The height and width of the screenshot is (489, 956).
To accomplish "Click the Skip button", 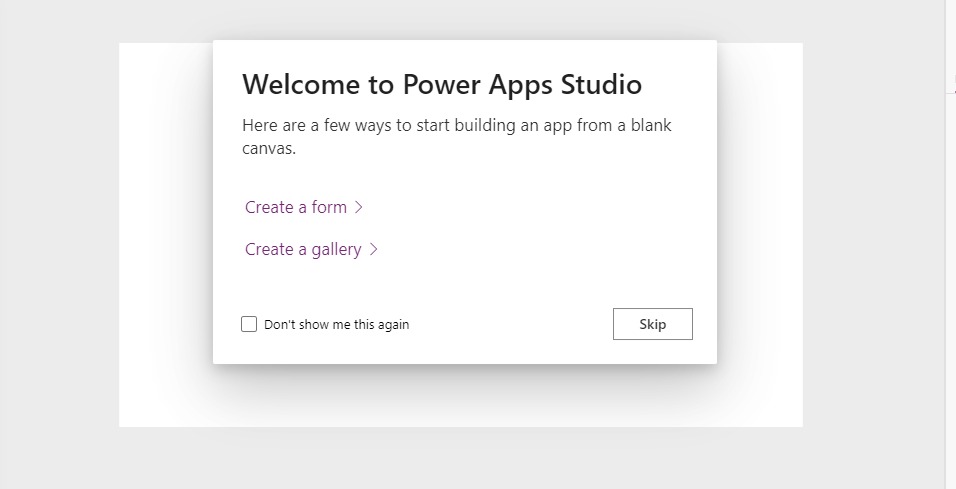I will click(652, 324).
